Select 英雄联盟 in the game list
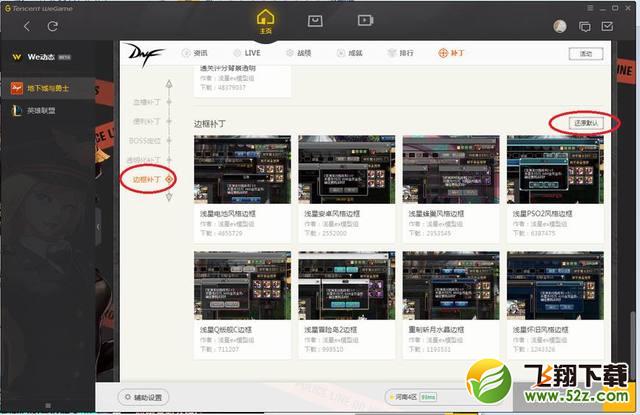640x415 pixels. coord(48,110)
